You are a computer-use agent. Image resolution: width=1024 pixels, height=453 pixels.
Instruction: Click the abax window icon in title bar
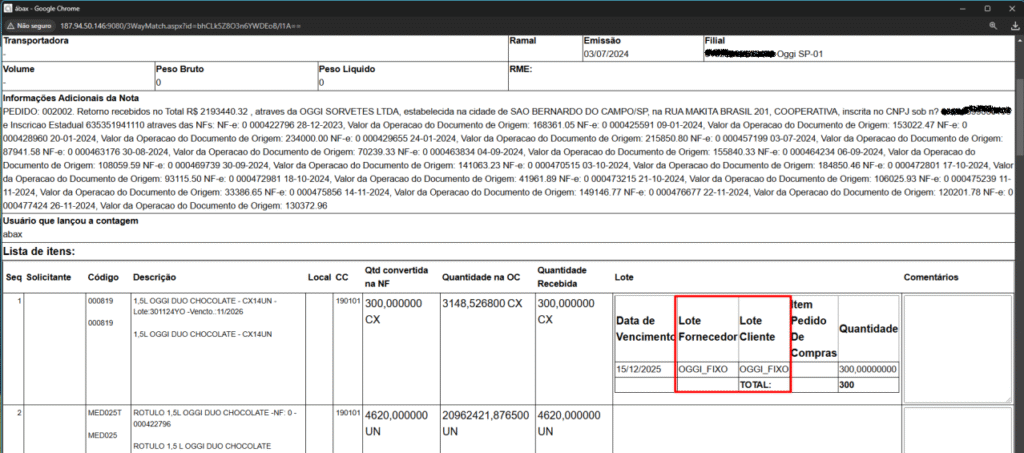tap(8, 7)
